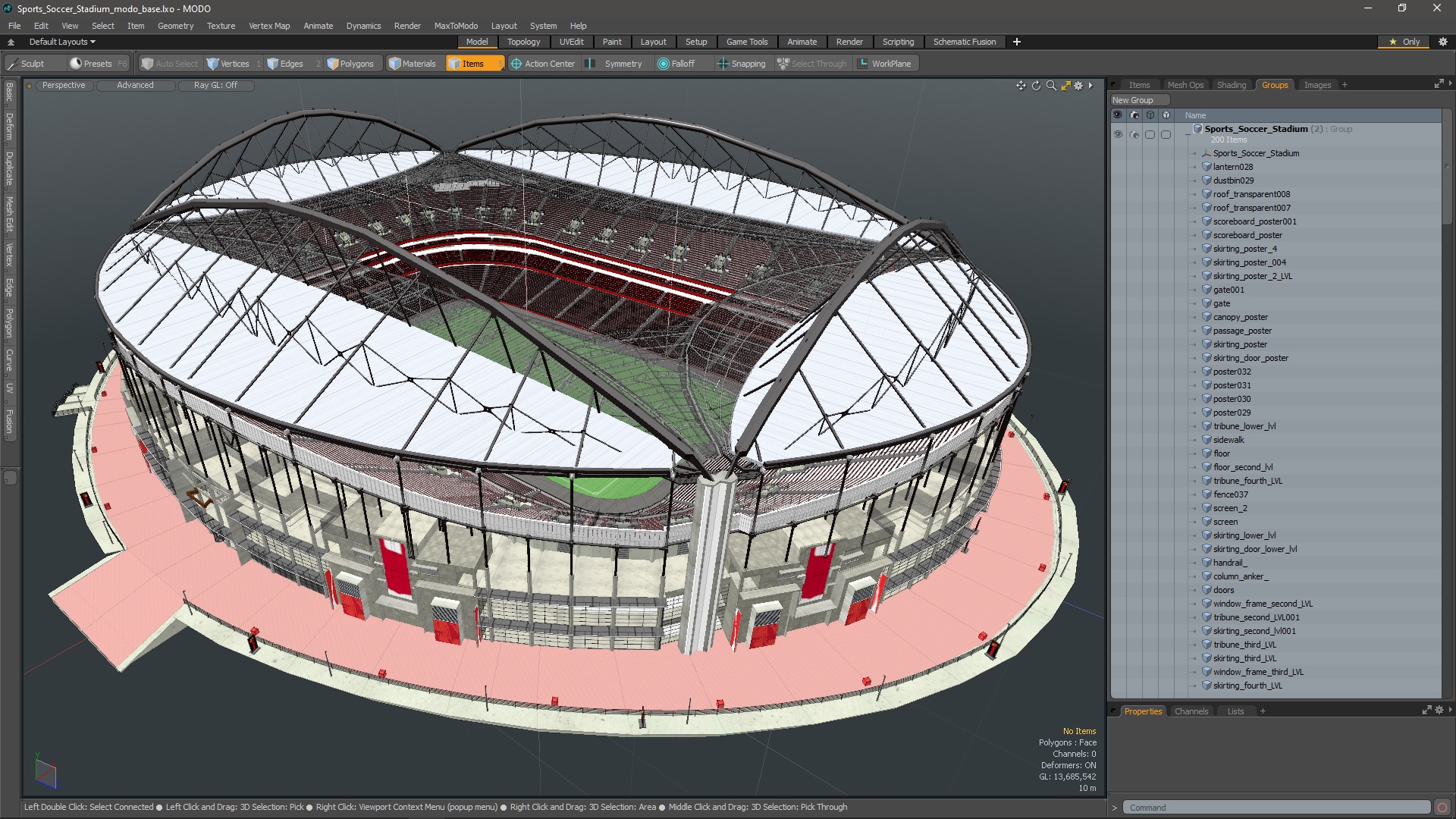1456x819 pixels.
Task: Open the viewport settings gear icon
Action: click(x=1078, y=86)
